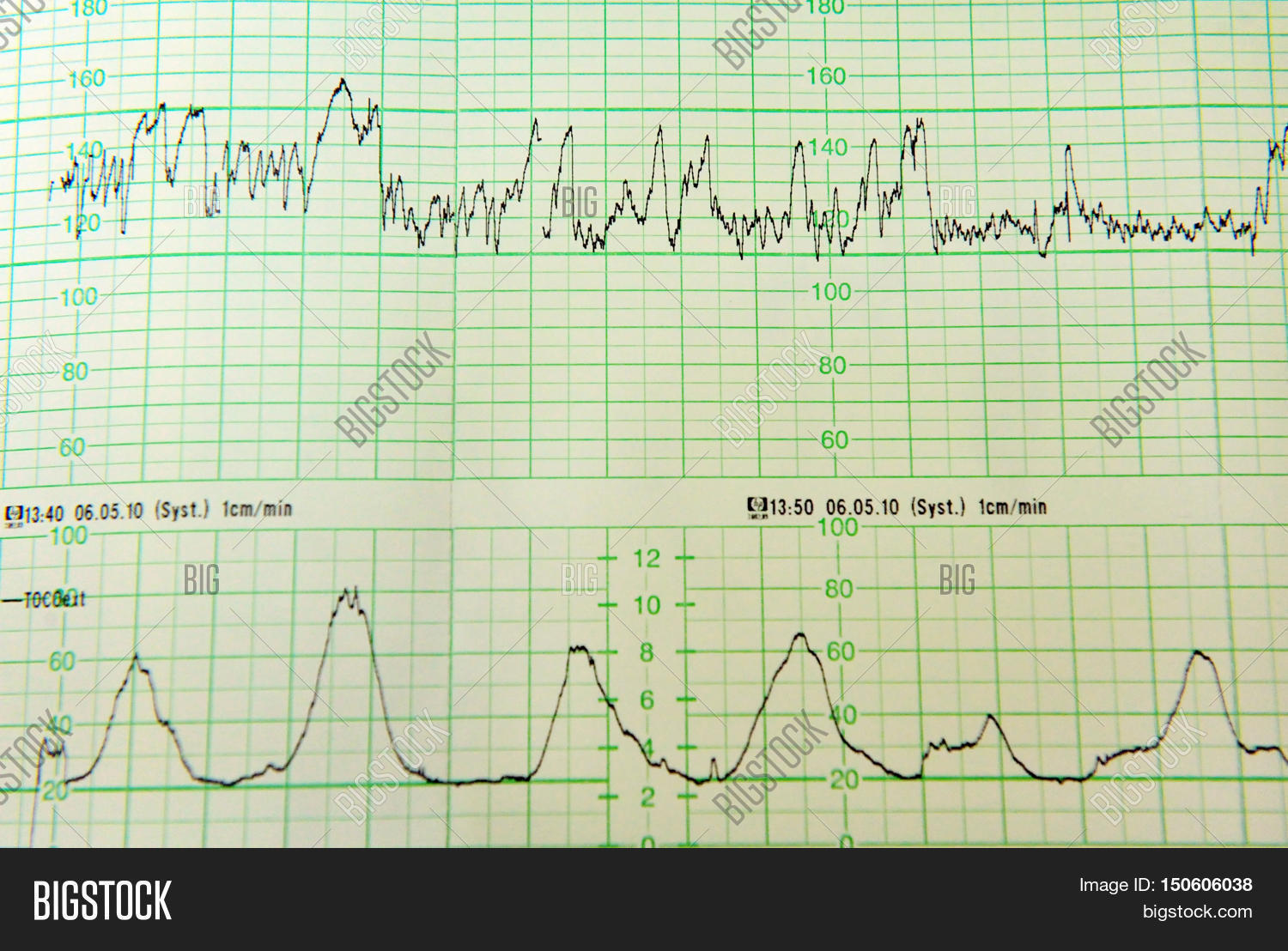
Task: Click 180 on the right heart-rate scale
Action: (x=827, y=9)
